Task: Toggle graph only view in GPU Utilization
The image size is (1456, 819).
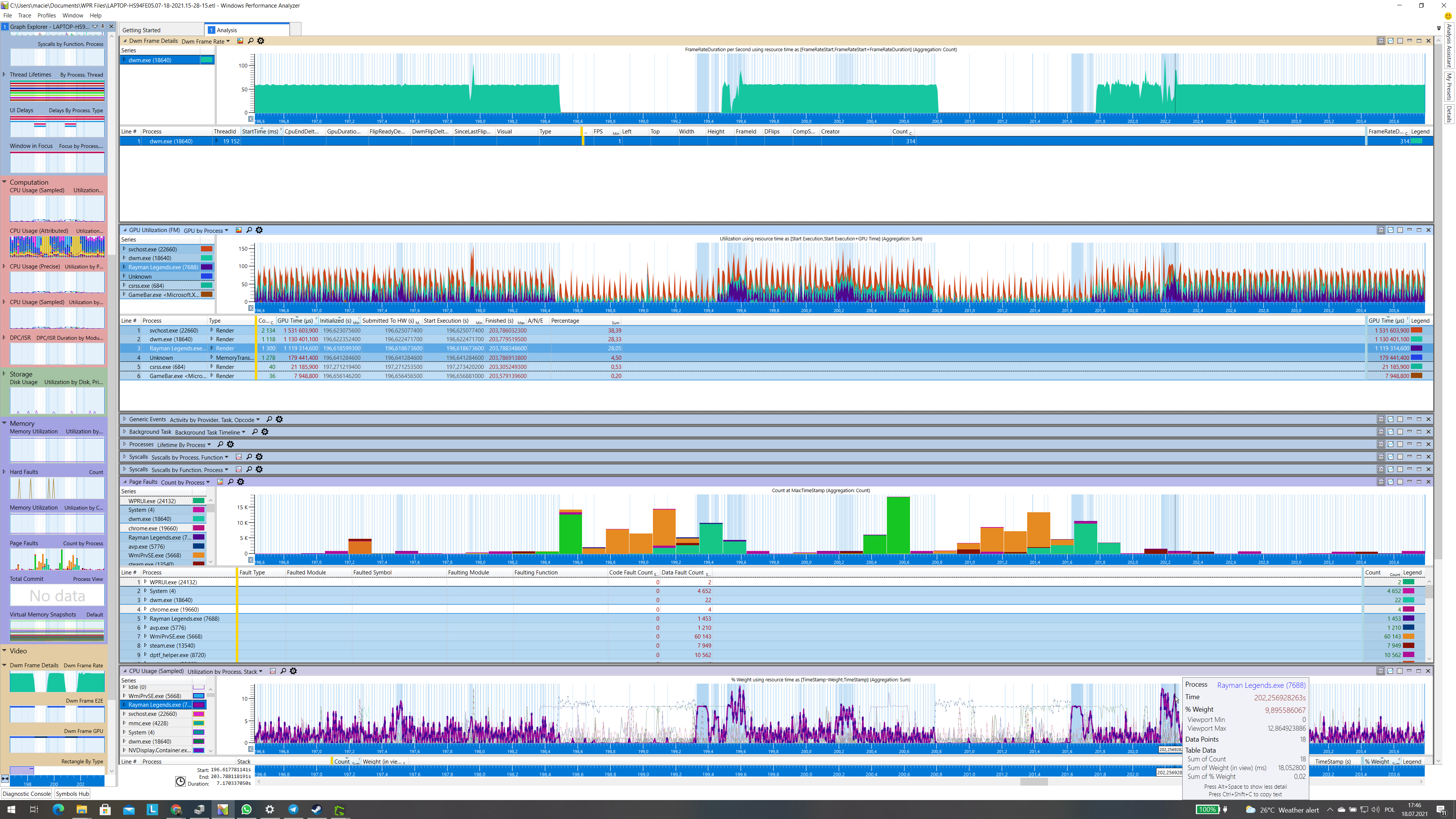Action: click(x=1390, y=230)
